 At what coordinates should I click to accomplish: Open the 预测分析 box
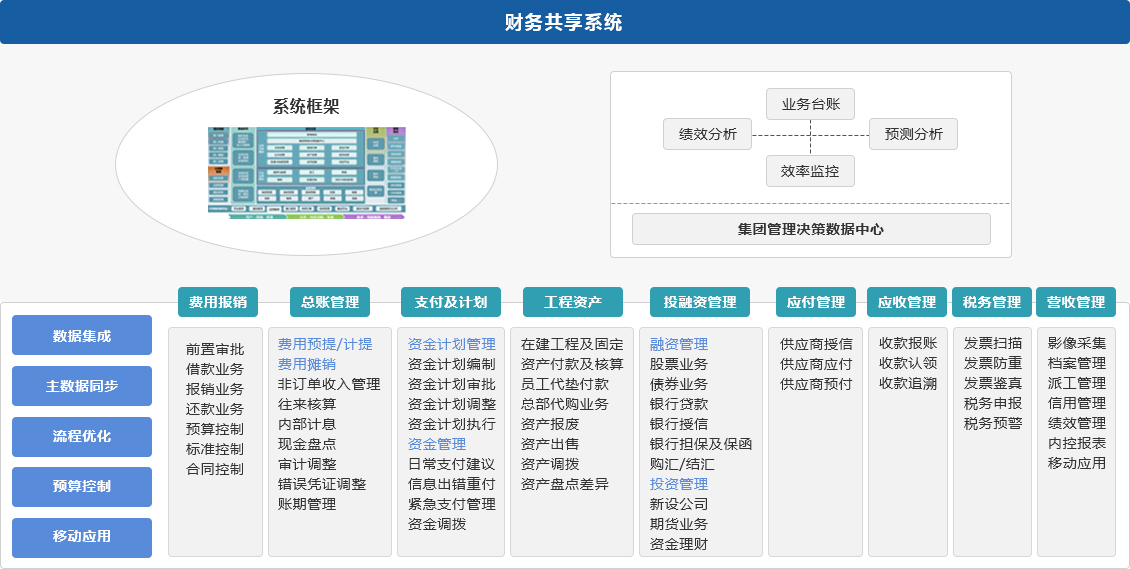(x=913, y=134)
